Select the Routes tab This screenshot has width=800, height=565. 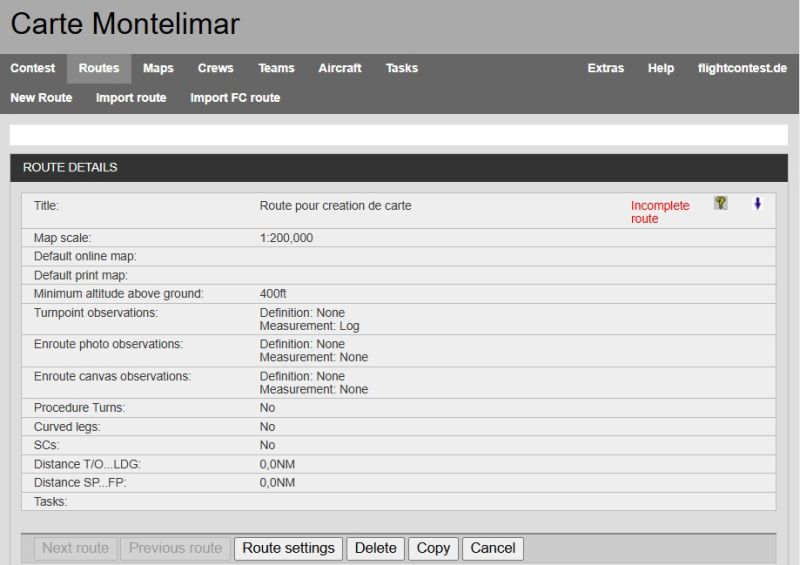pyautogui.click(x=99, y=68)
